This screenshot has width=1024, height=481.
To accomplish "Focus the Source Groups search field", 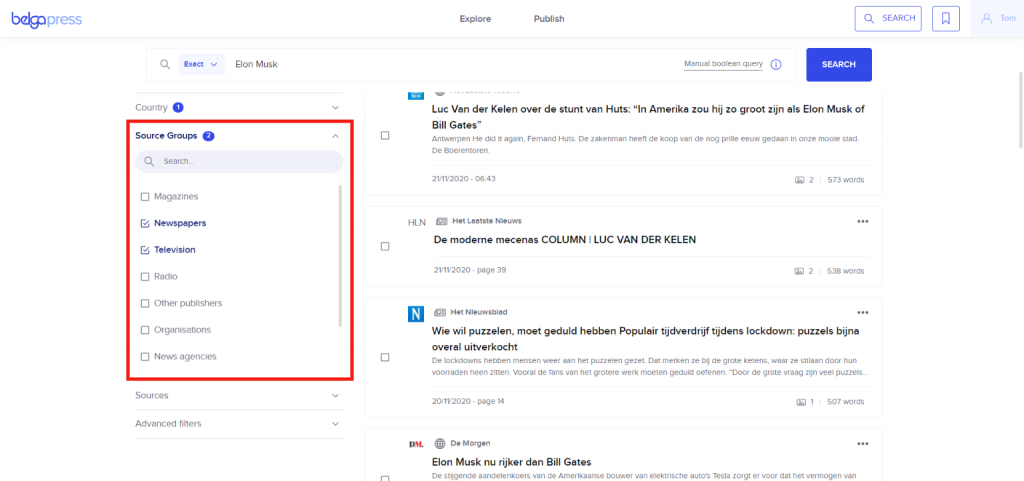I will pyautogui.click(x=239, y=161).
